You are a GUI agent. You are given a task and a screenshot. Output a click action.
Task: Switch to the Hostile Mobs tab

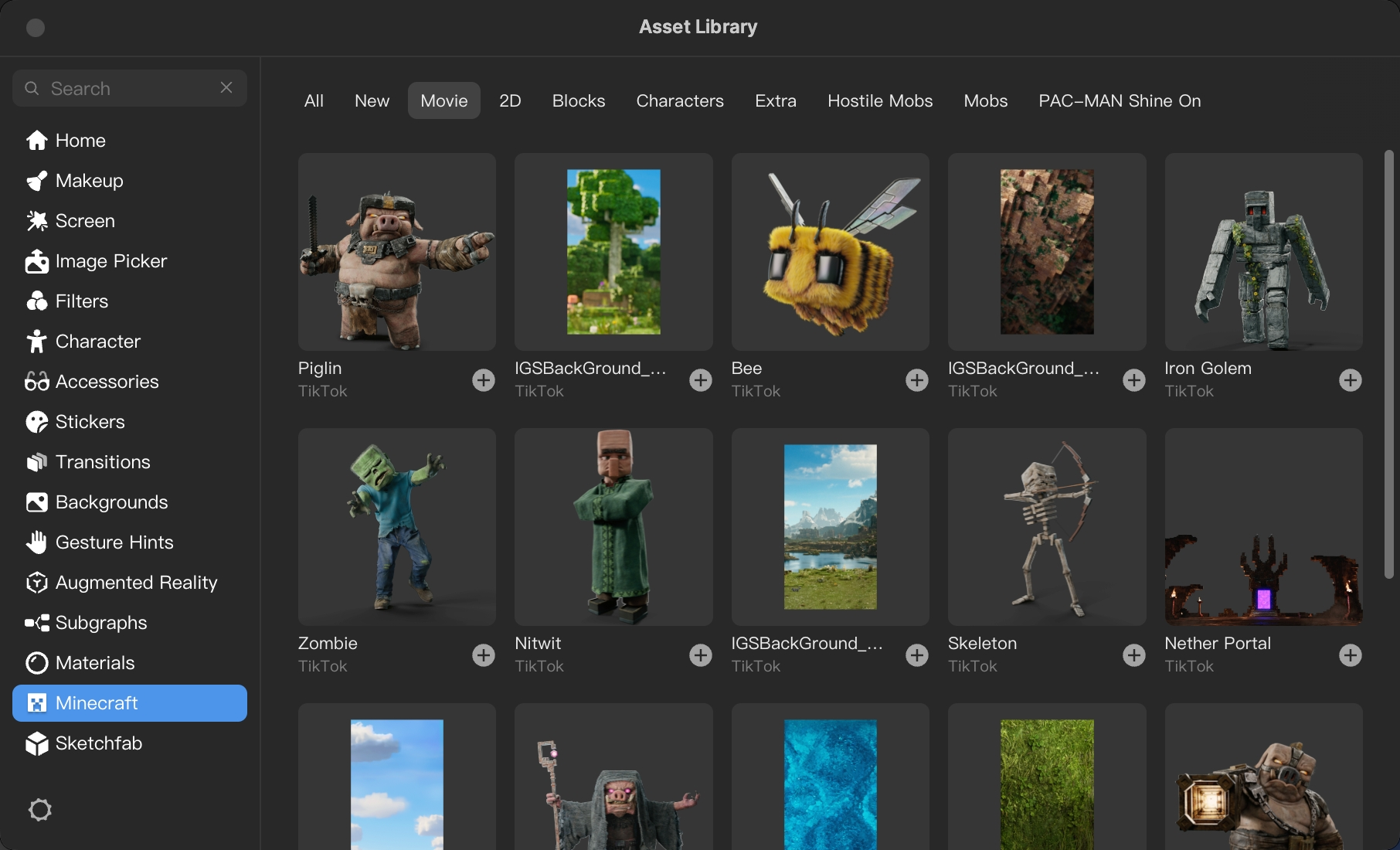coord(880,101)
